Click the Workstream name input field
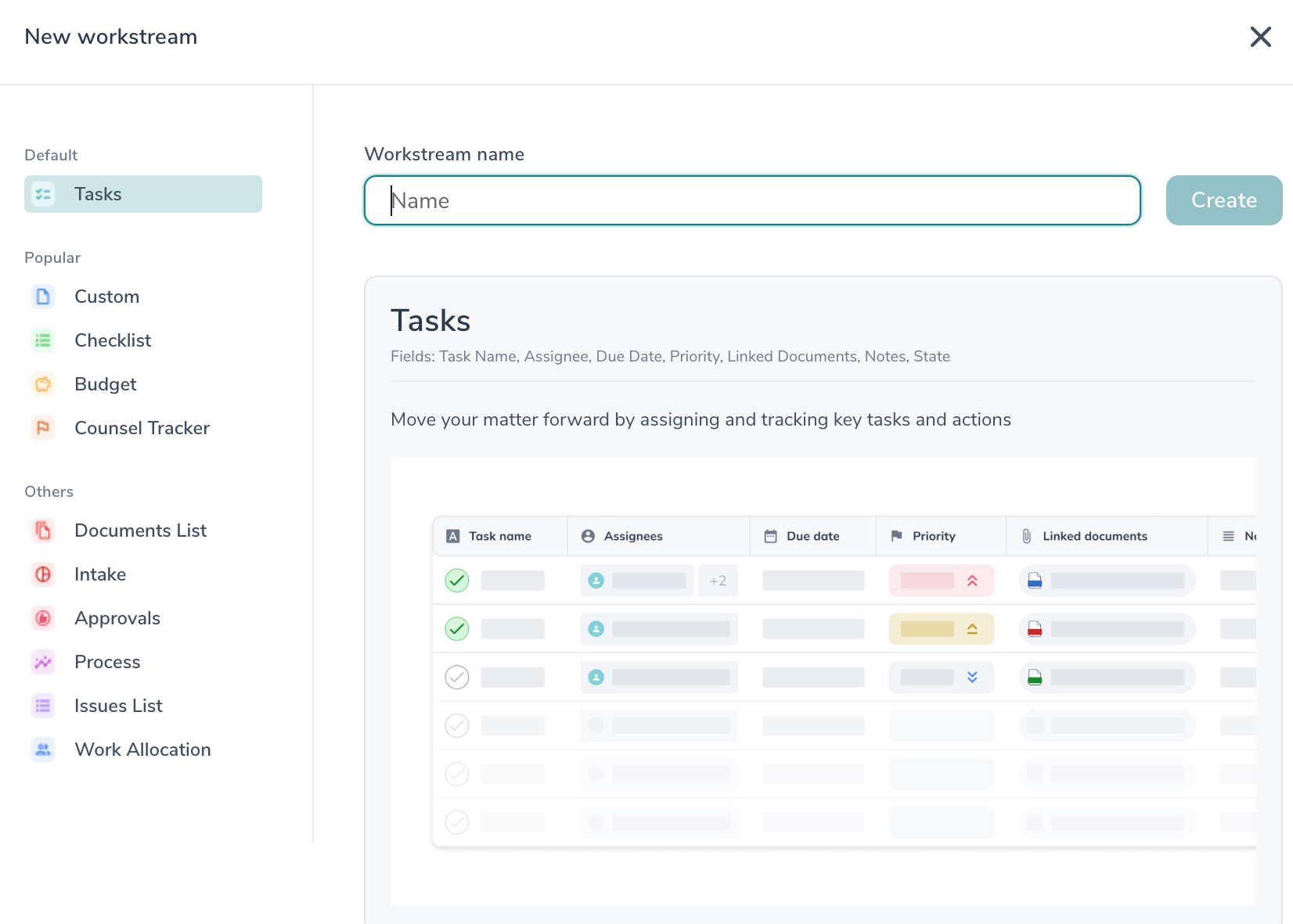The height and width of the screenshot is (924, 1293). [751, 200]
